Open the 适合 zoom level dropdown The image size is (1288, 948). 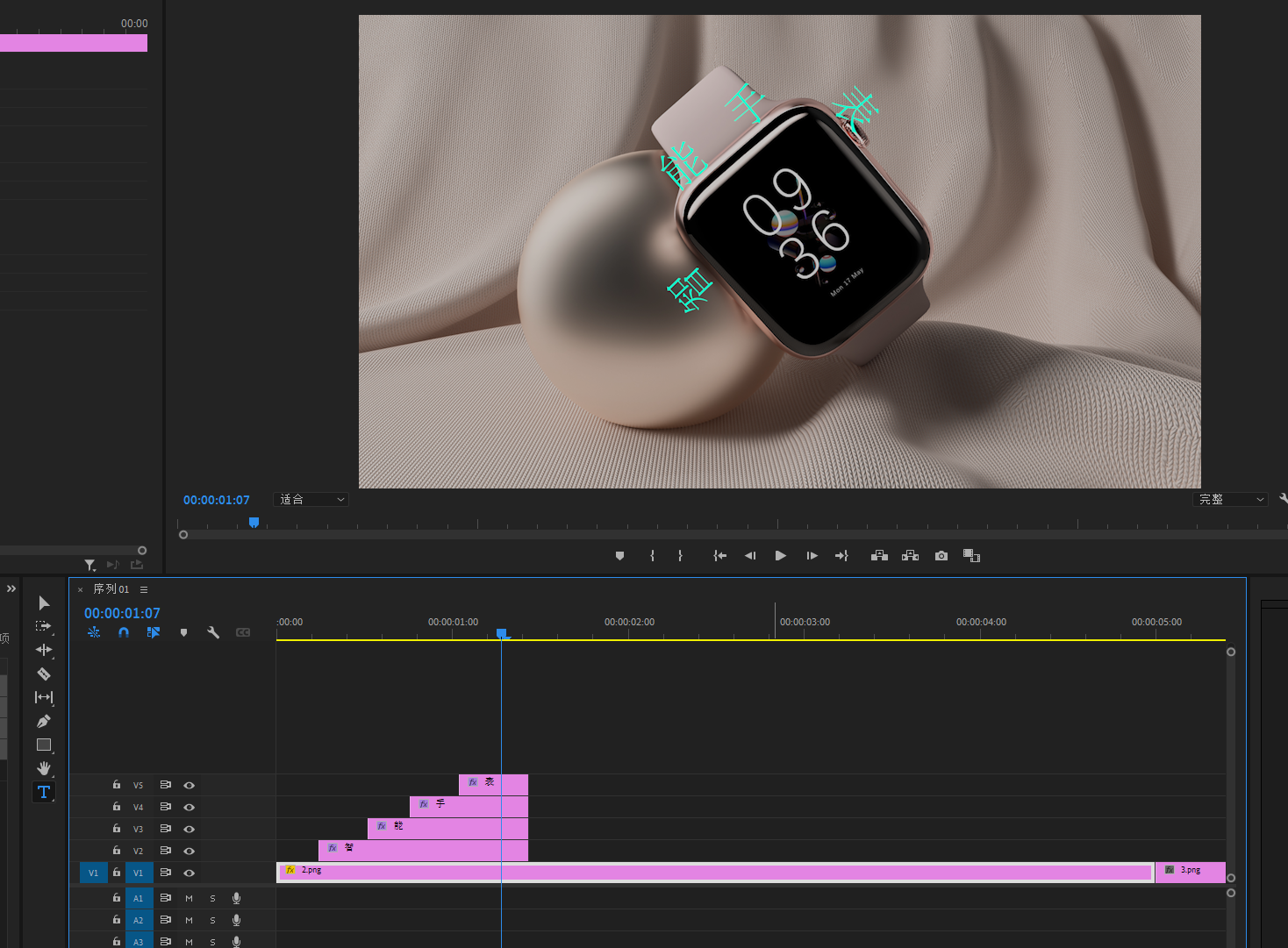[312, 500]
